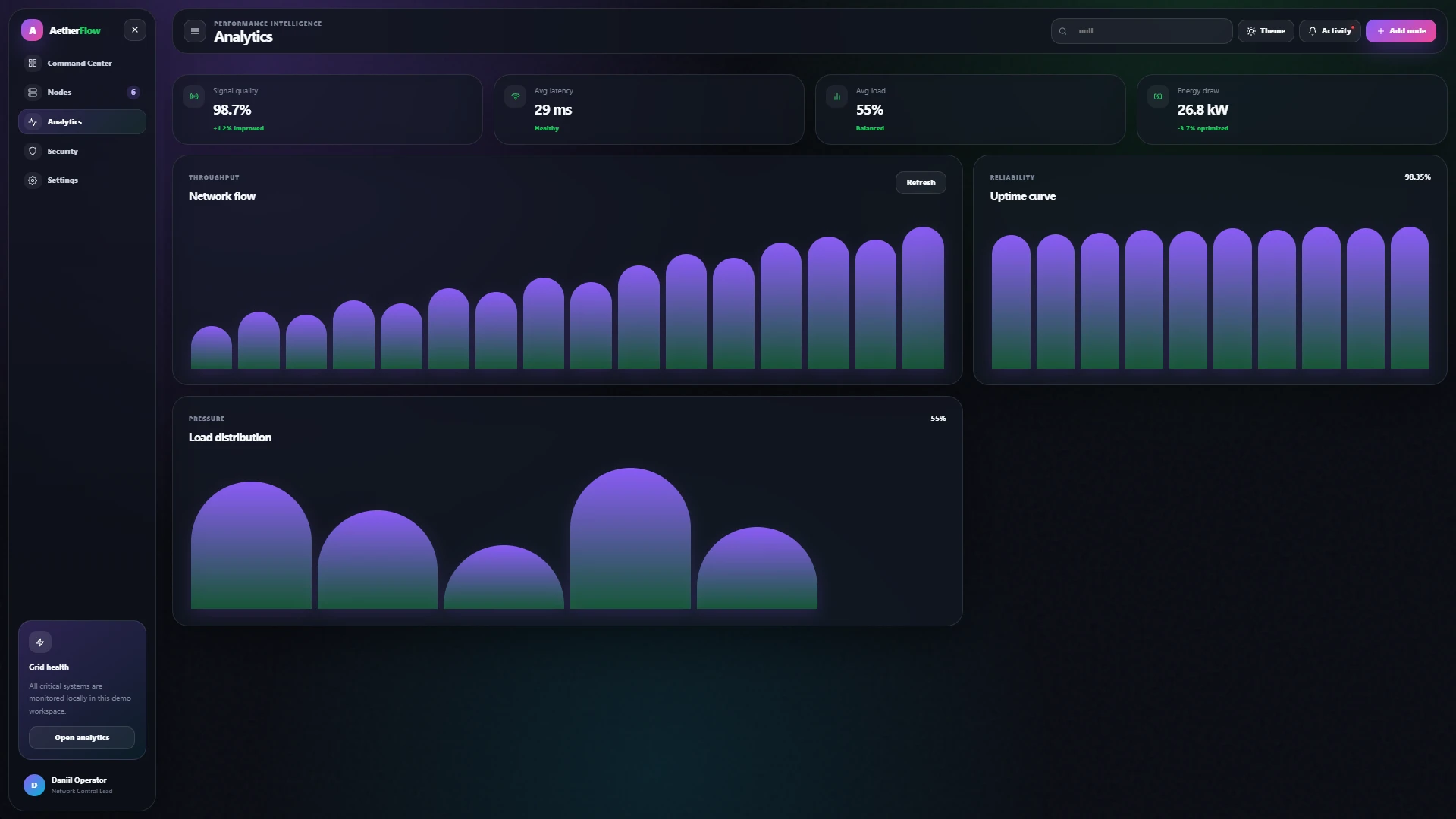The width and height of the screenshot is (1456, 819).
Task: Click the Nodes server icon
Action: coord(33,93)
